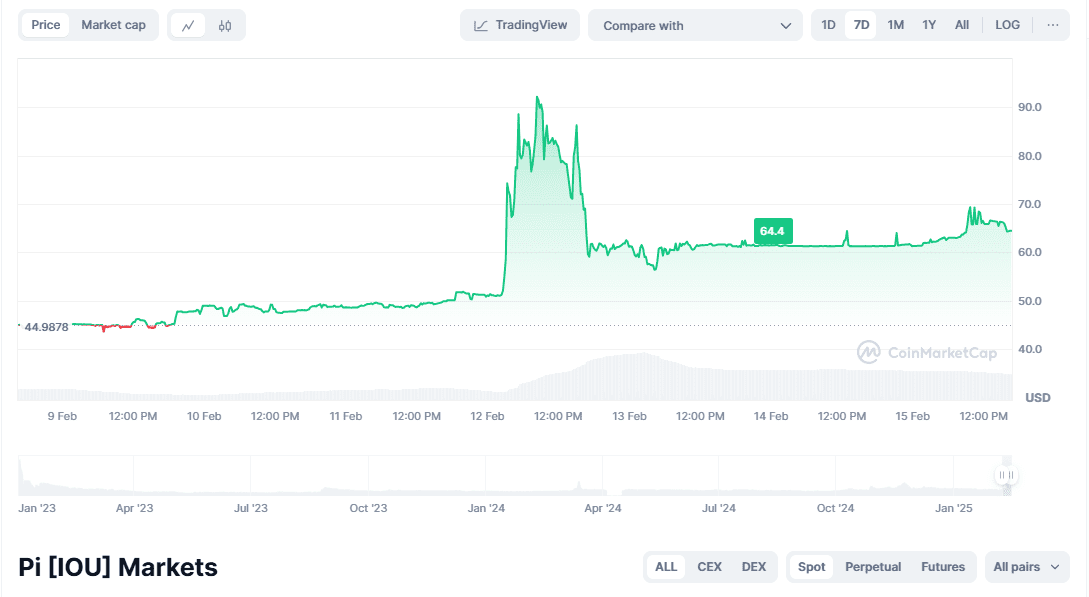Click Jan '24 on the overview timeline
1089x597 pixels.
[x=486, y=508]
